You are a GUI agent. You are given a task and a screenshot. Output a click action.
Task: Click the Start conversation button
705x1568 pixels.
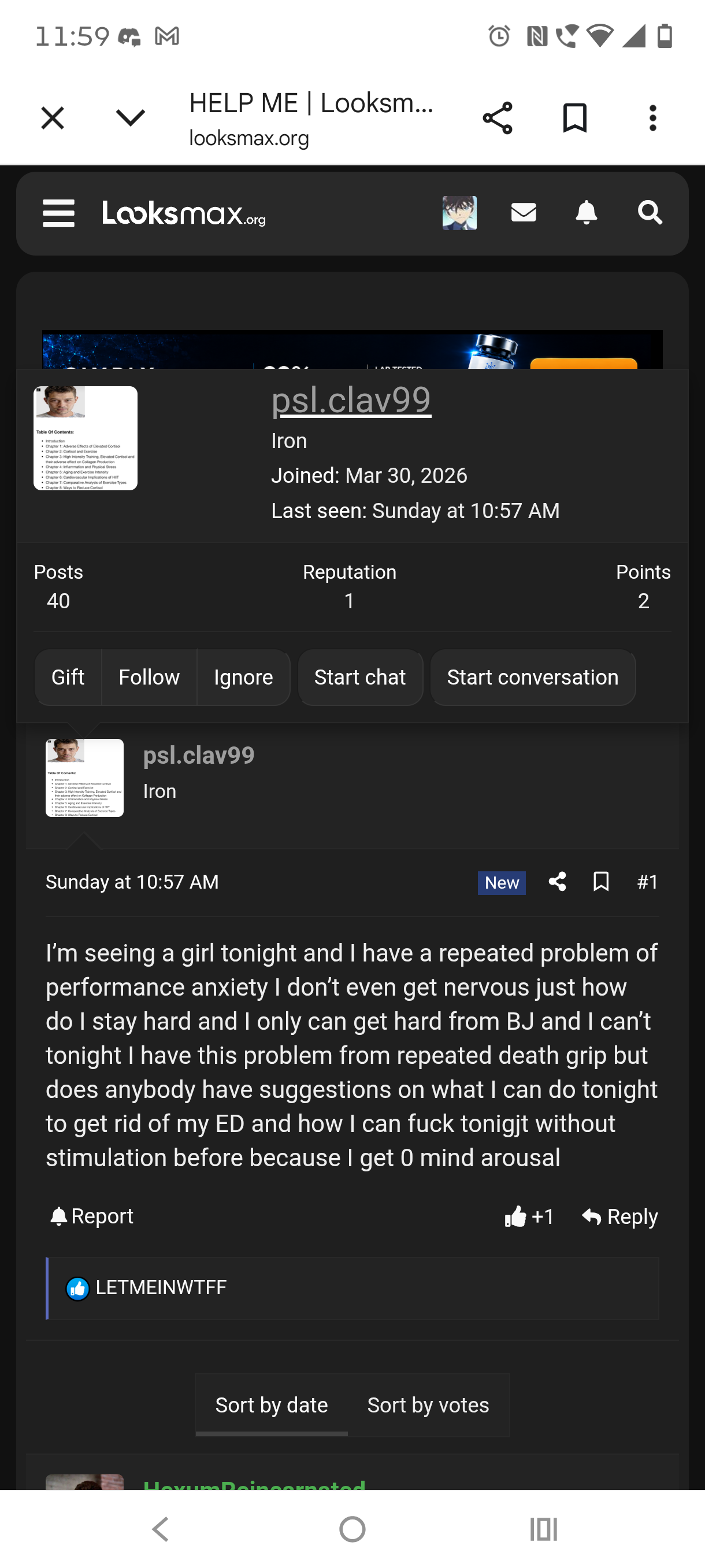[533, 677]
